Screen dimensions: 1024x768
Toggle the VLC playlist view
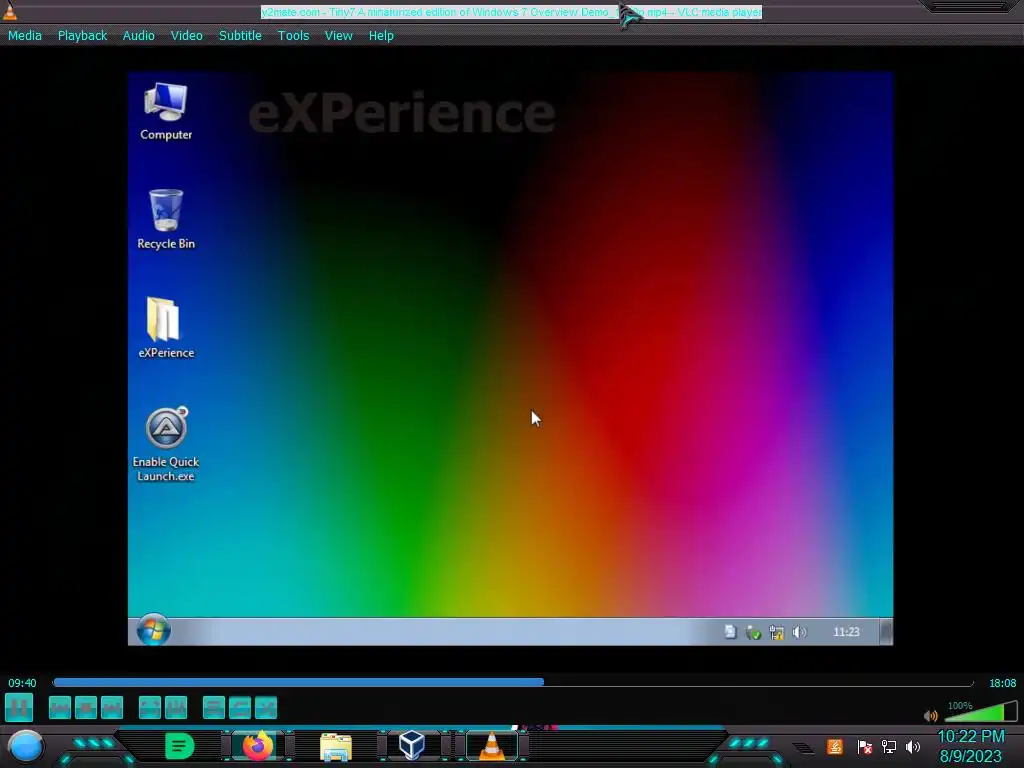(x=214, y=708)
